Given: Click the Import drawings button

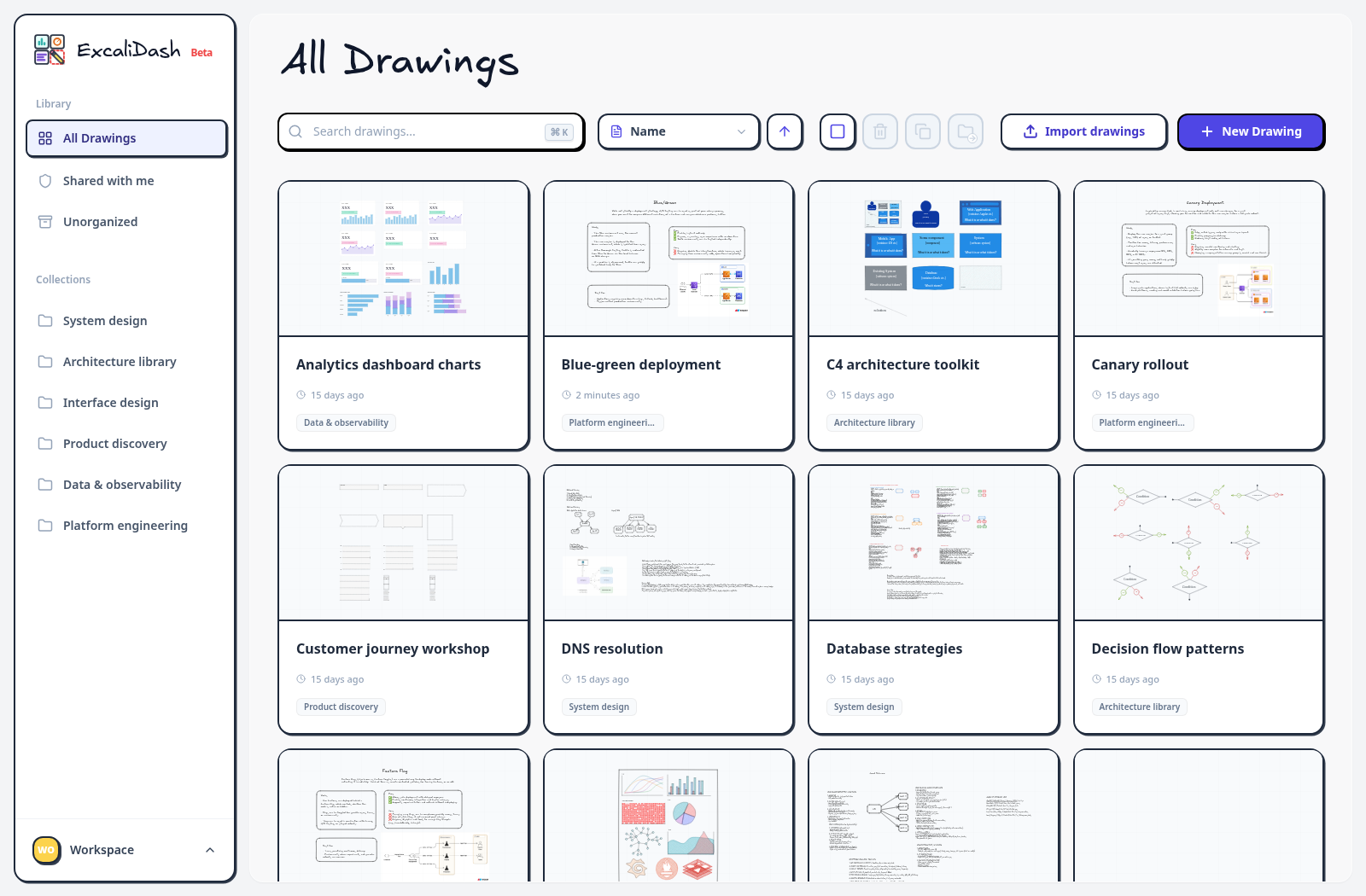Looking at the screenshot, I should 1083,131.
